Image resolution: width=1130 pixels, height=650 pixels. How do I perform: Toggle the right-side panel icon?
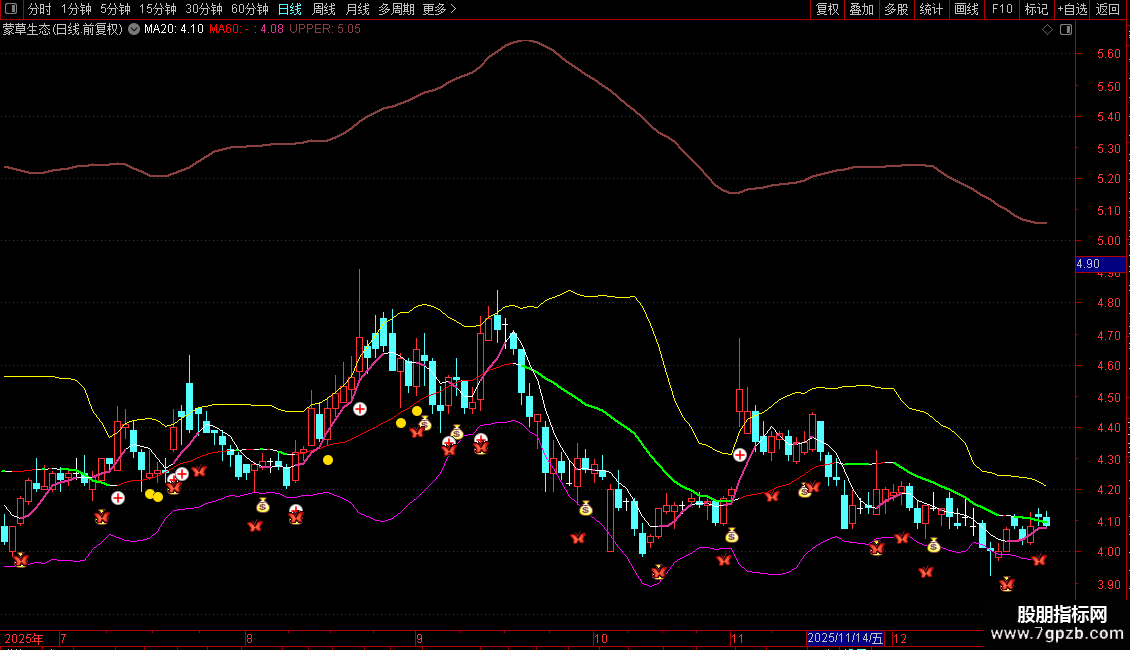point(1064,30)
